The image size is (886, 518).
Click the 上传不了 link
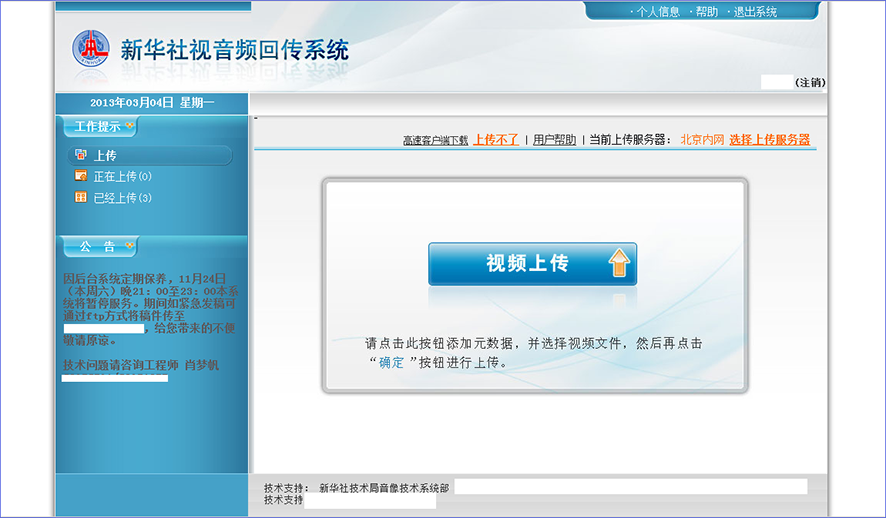pyautogui.click(x=496, y=140)
